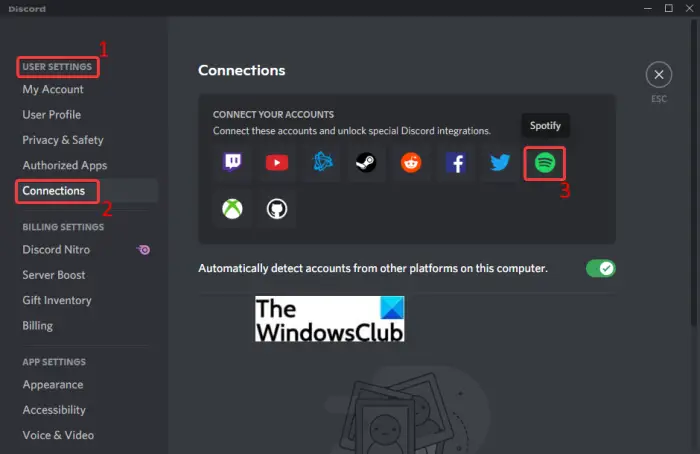Connect a Spotify account
Screen dimensions: 700x454
[545, 162]
